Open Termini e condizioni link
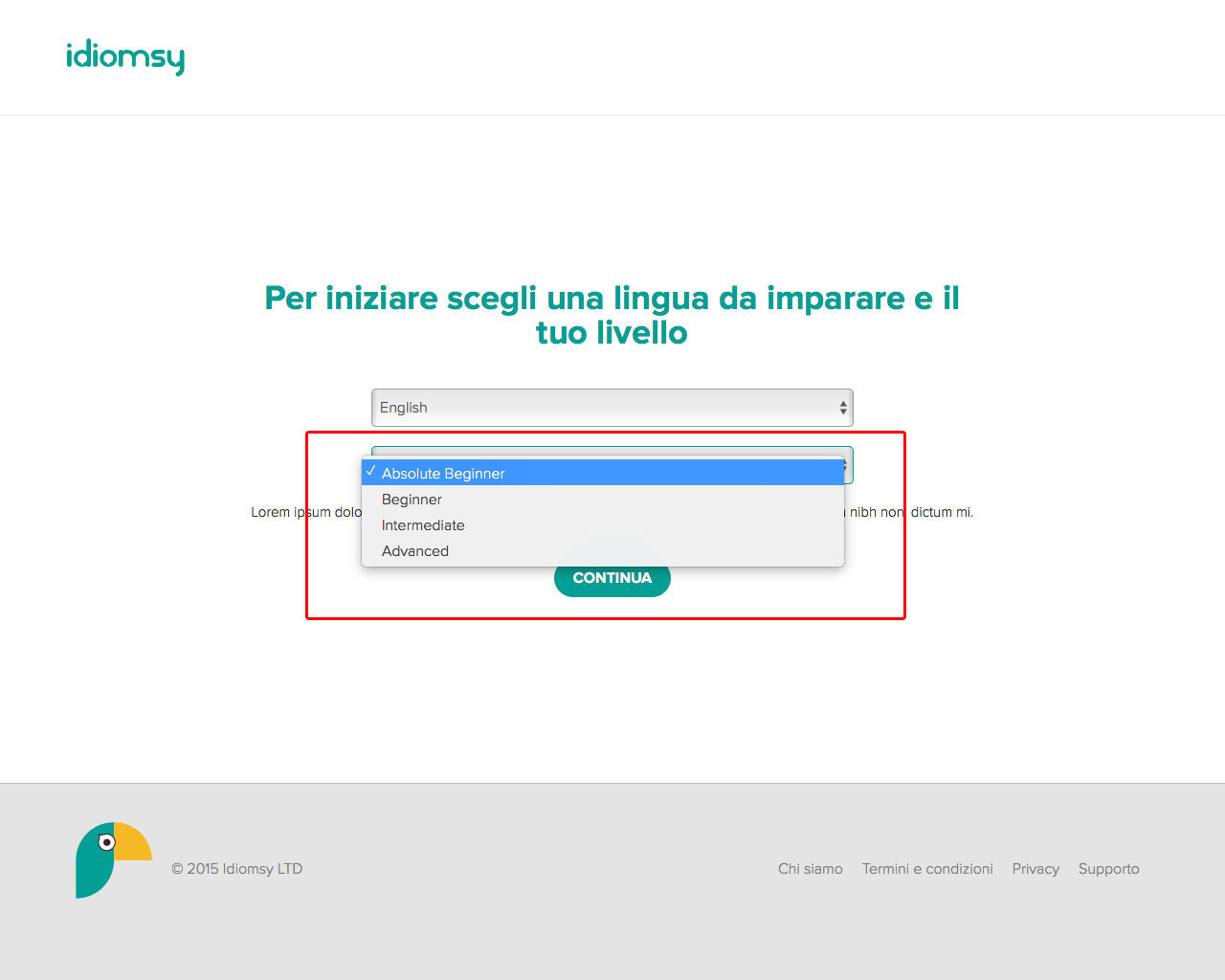The height and width of the screenshot is (980, 1225). [927, 869]
